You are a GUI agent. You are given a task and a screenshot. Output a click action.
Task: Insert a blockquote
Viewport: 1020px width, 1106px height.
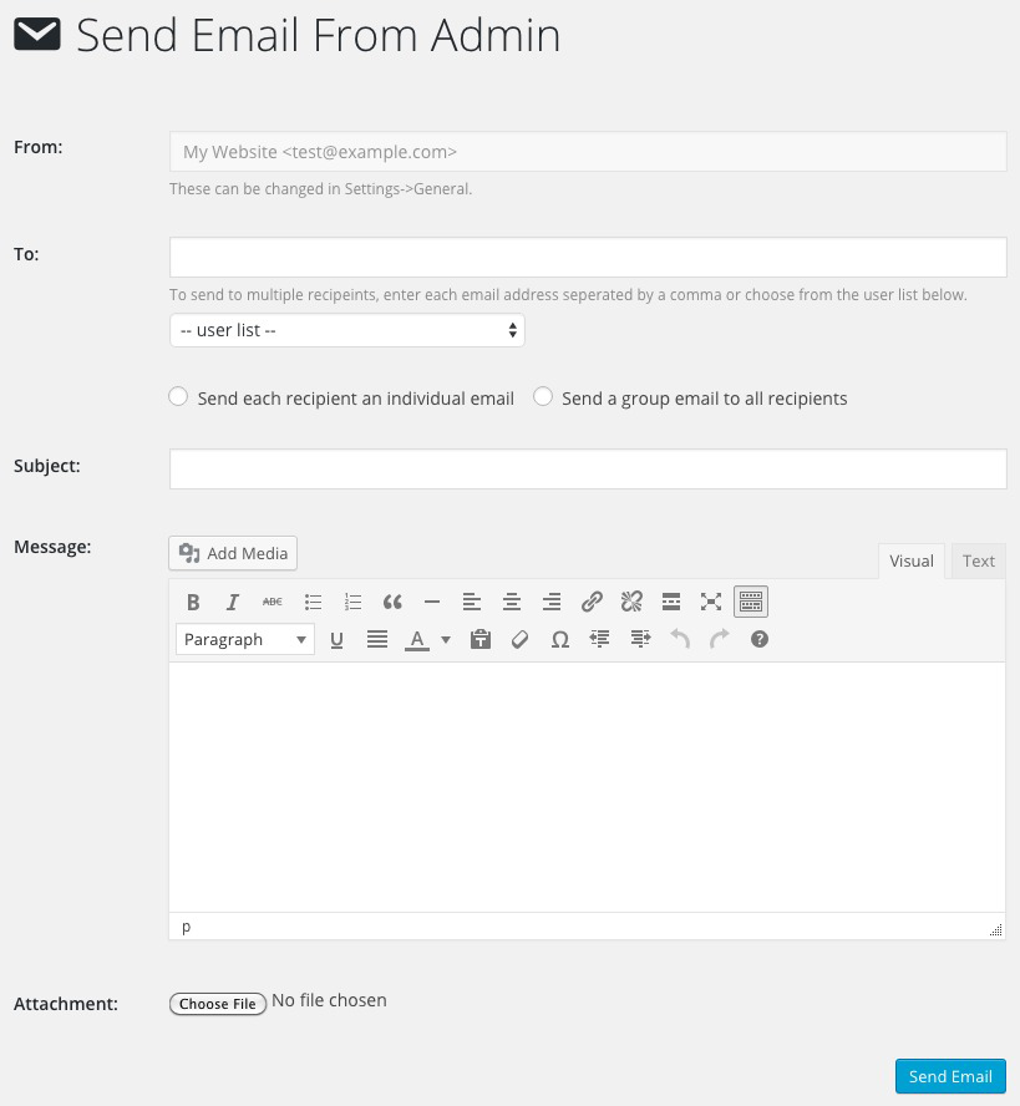coord(392,601)
